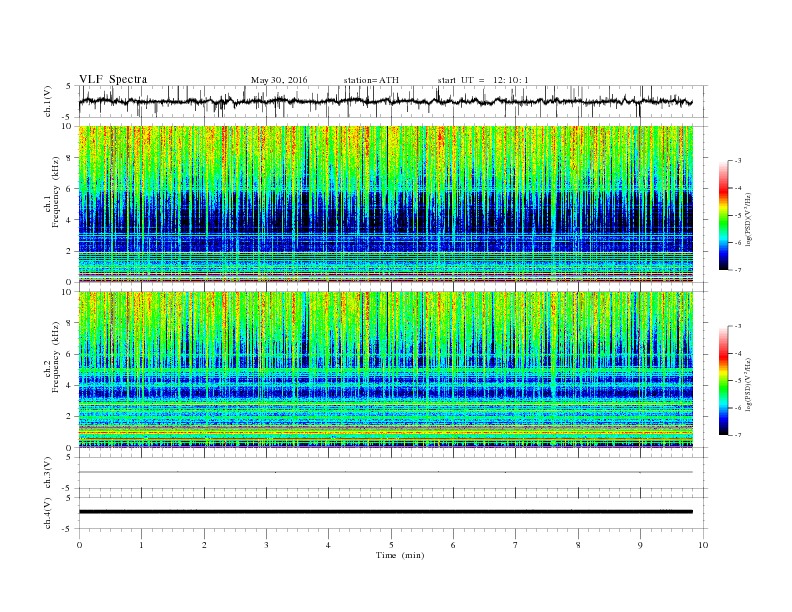792x612 pixels.
Task: Click the '-7' value on upper colorbar
Action: (737, 270)
